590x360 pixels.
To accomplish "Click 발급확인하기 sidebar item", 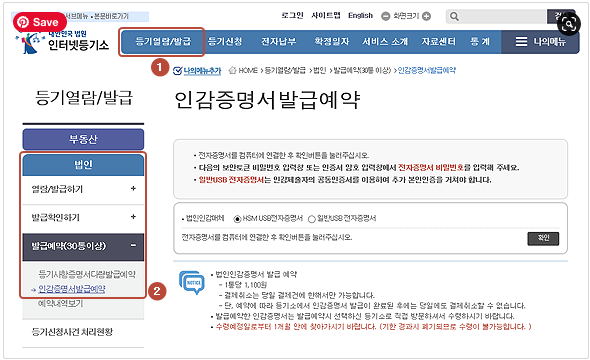I will click(83, 218).
